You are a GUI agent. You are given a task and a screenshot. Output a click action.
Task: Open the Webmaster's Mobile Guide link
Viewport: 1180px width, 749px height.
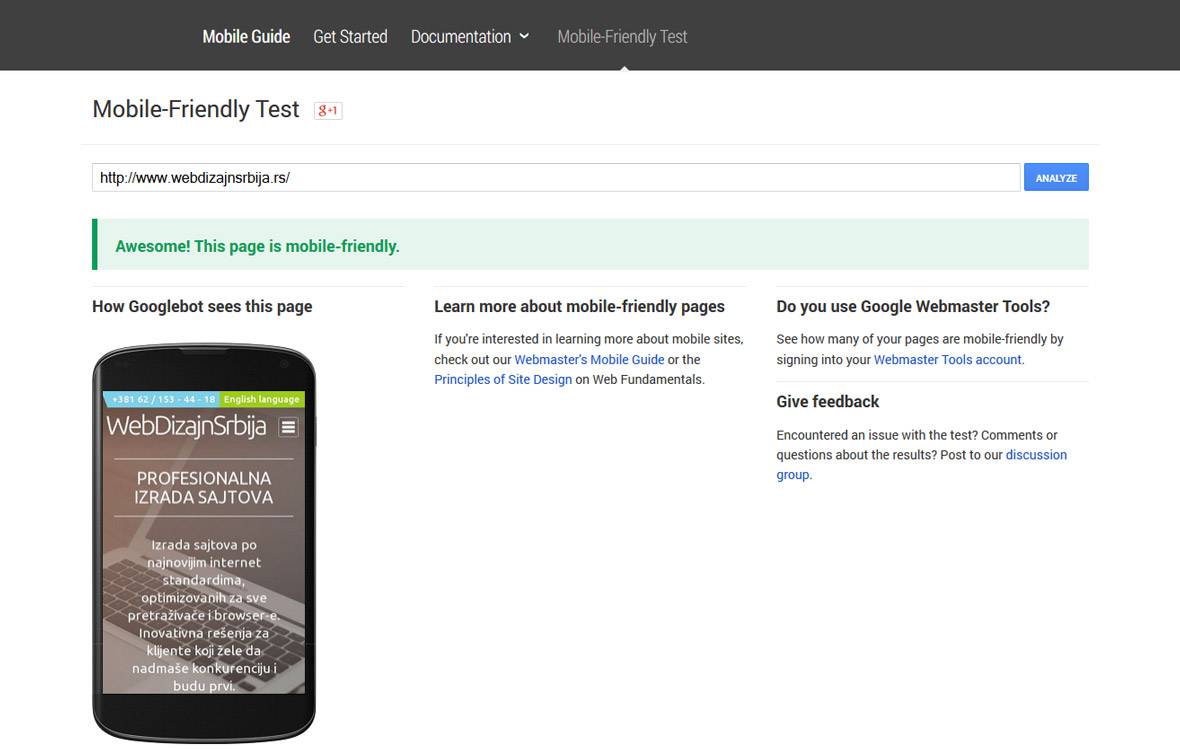589,360
